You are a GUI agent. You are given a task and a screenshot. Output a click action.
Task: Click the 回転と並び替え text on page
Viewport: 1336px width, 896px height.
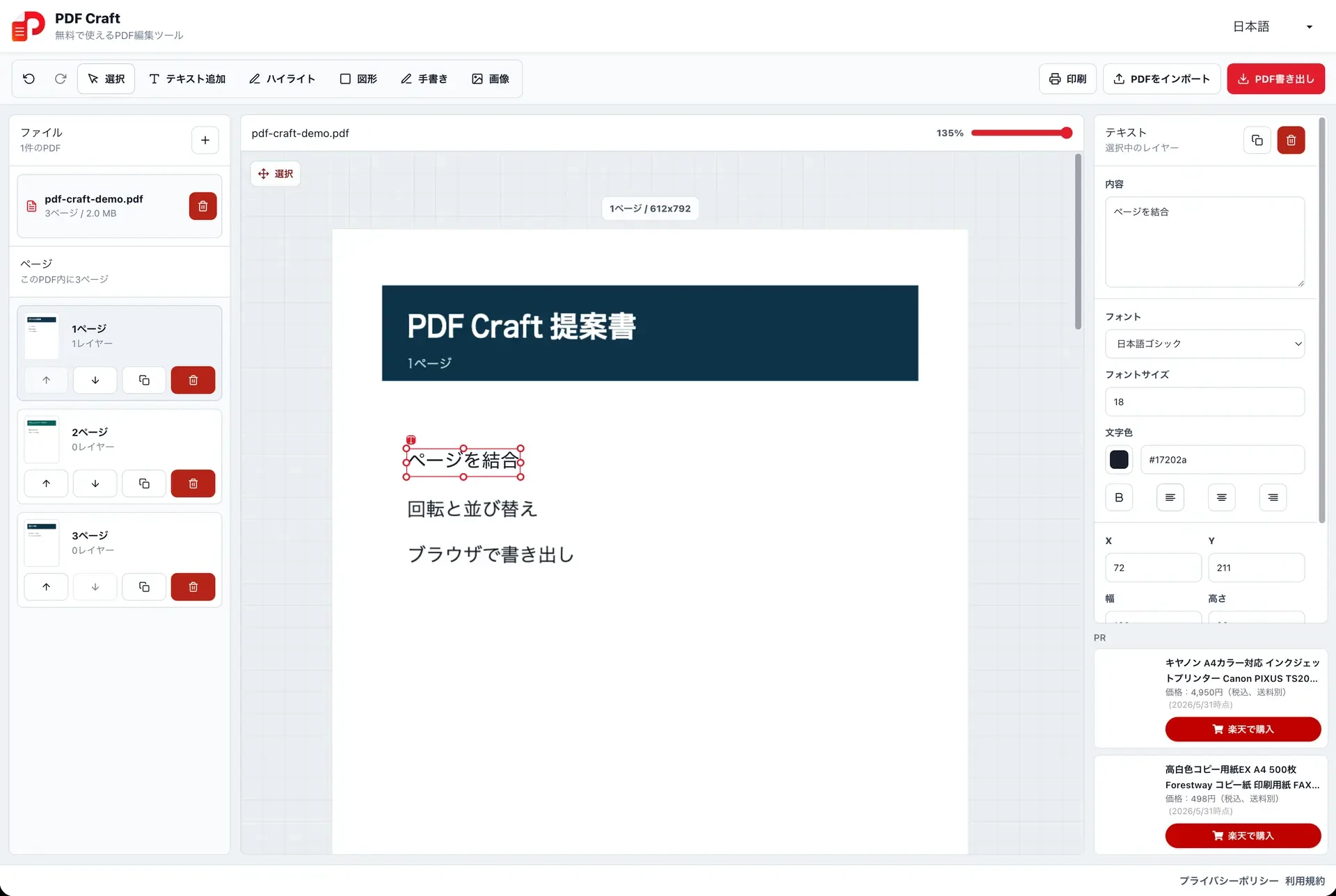[x=472, y=509]
